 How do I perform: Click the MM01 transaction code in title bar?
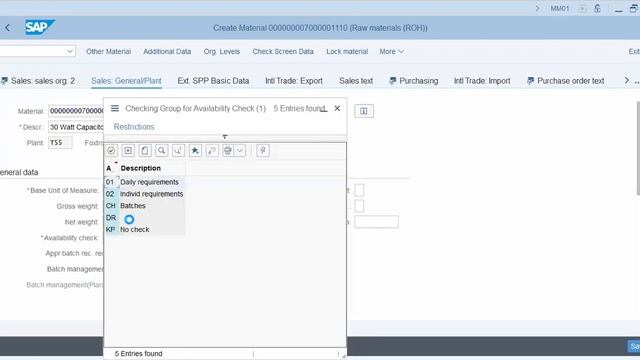click(560, 9)
